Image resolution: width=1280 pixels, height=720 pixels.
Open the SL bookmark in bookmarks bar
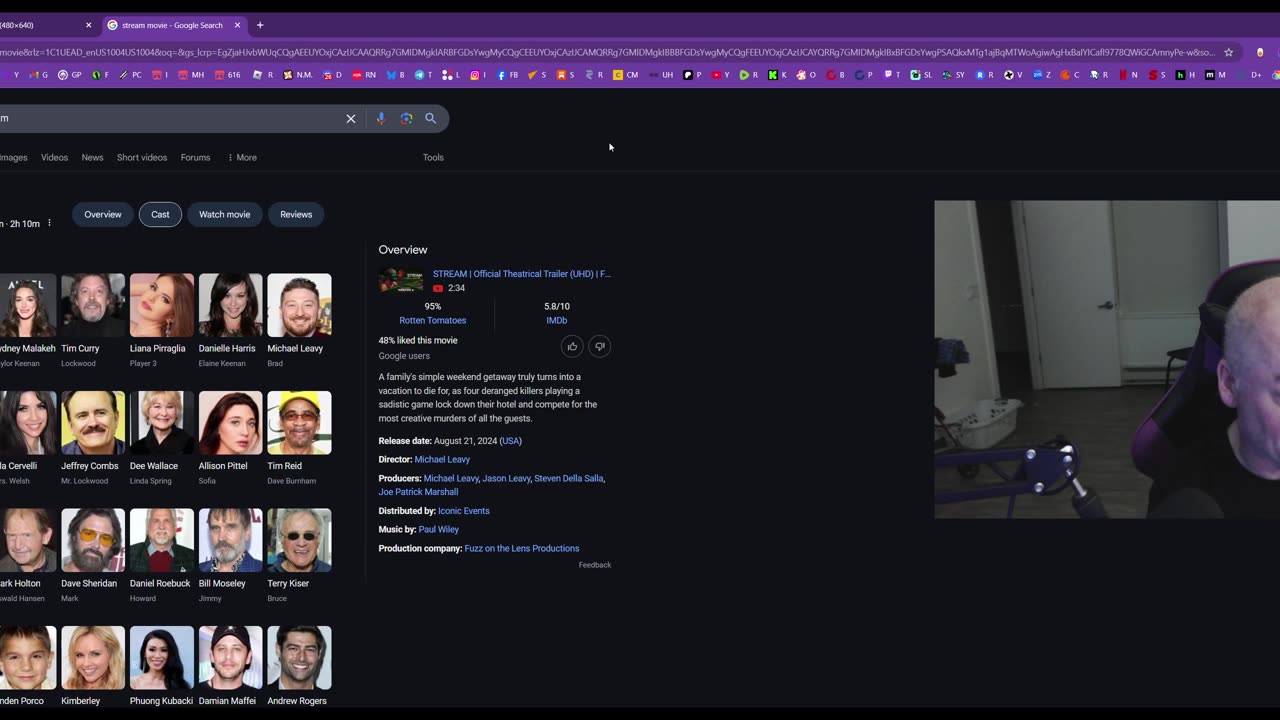[x=921, y=75]
